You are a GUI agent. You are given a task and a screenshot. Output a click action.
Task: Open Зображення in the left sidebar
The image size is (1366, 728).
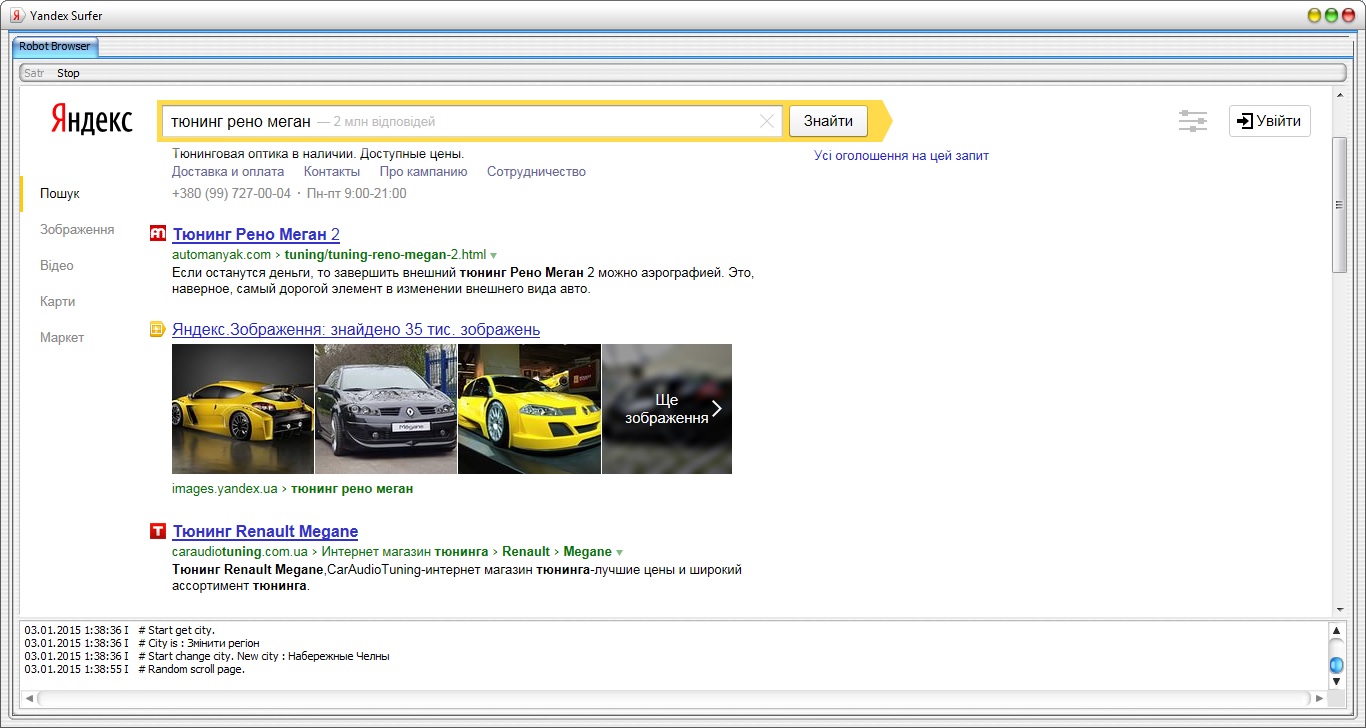[77, 230]
